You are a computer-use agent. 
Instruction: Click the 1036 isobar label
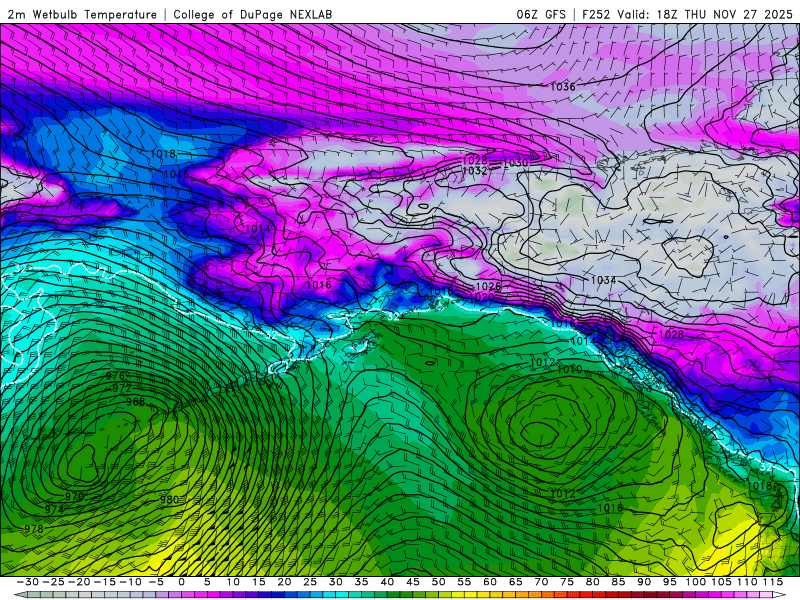[563, 87]
